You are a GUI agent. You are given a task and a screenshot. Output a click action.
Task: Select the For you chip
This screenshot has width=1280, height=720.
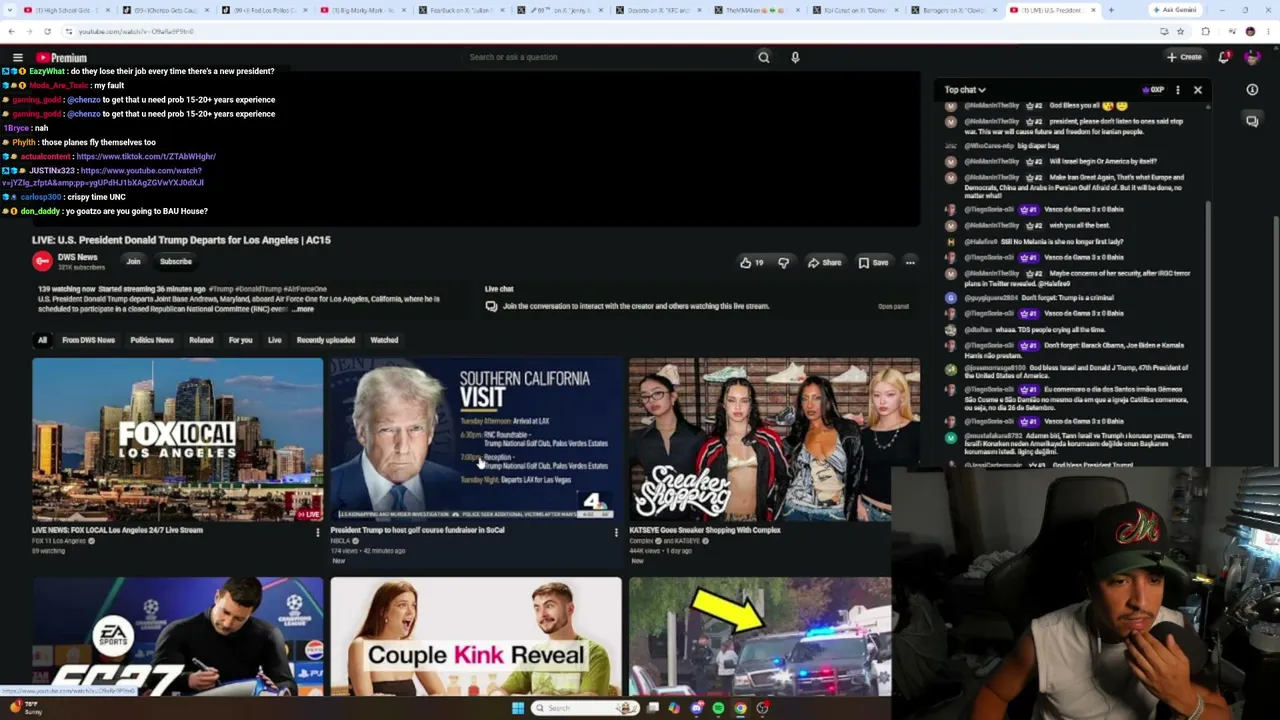click(240, 340)
